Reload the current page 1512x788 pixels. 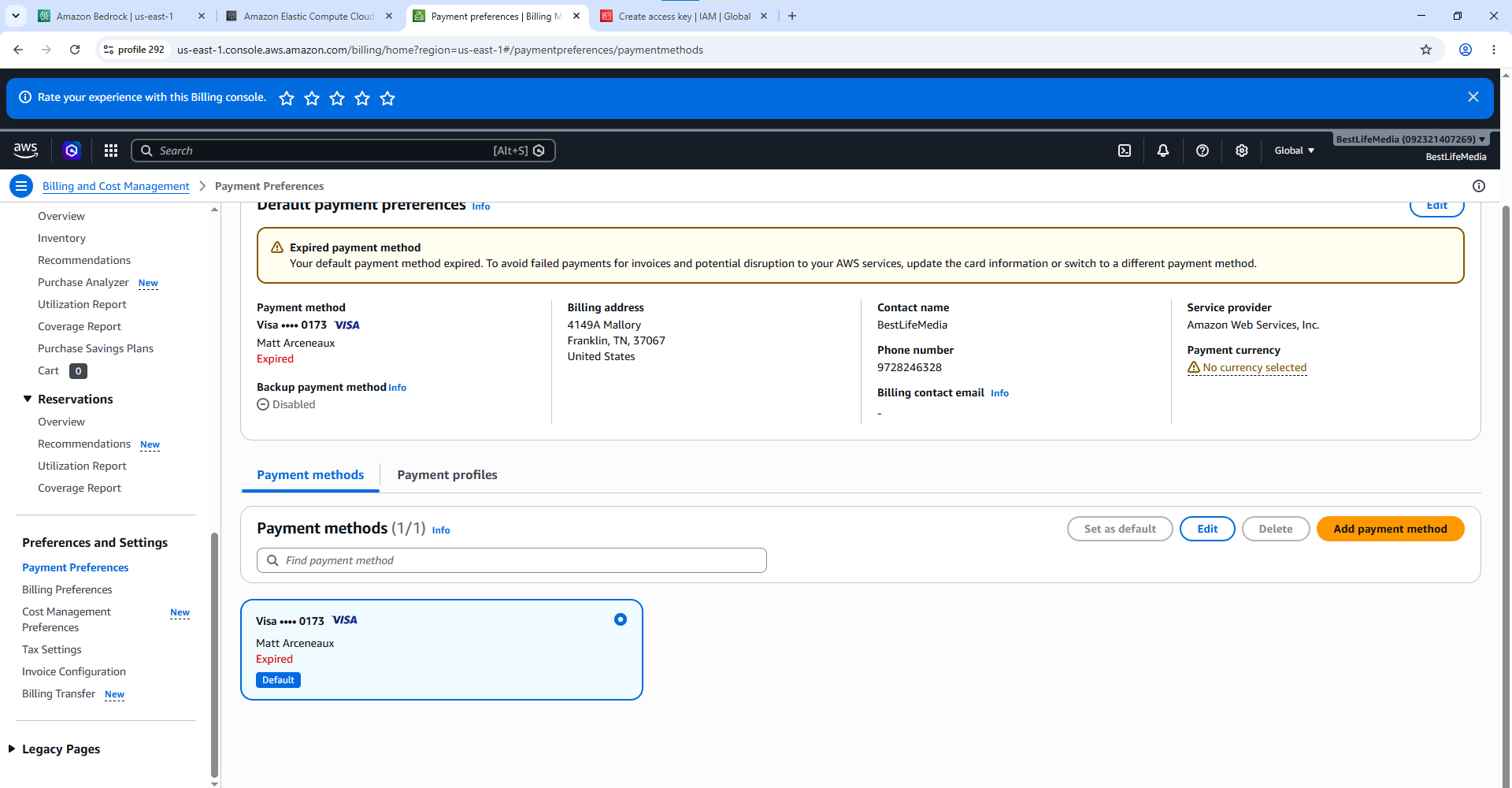click(x=75, y=50)
